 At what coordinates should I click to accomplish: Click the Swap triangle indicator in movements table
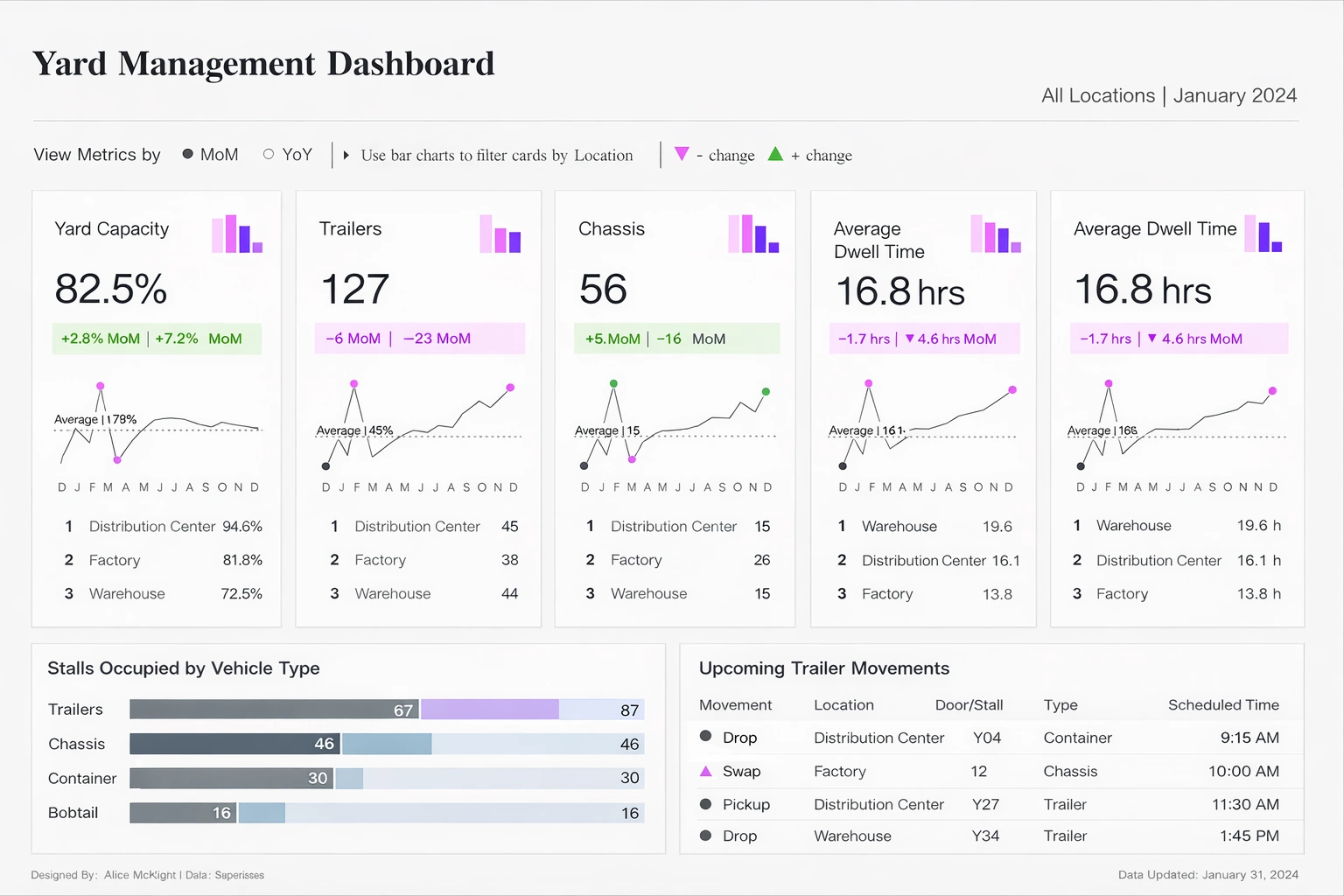pos(705,771)
